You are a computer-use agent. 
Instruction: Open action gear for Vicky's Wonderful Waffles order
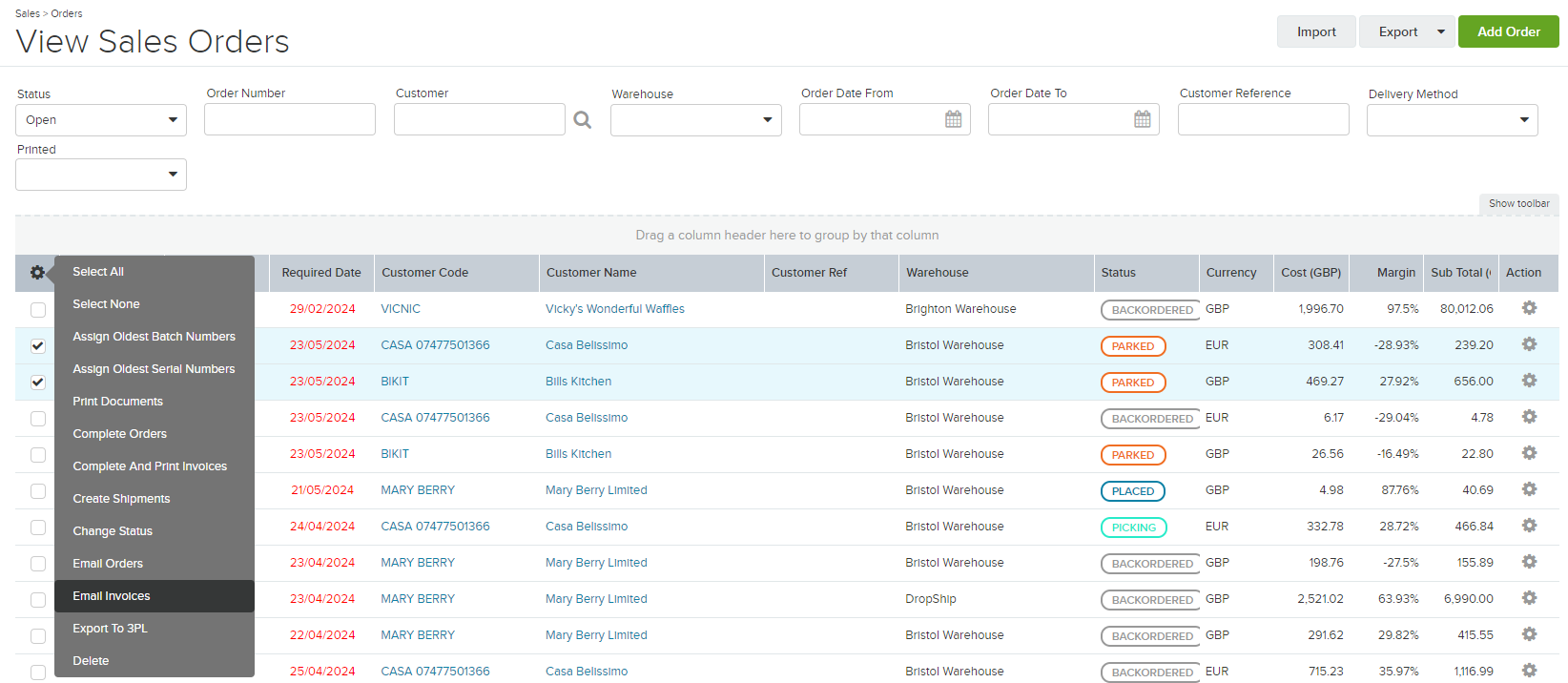1529,308
